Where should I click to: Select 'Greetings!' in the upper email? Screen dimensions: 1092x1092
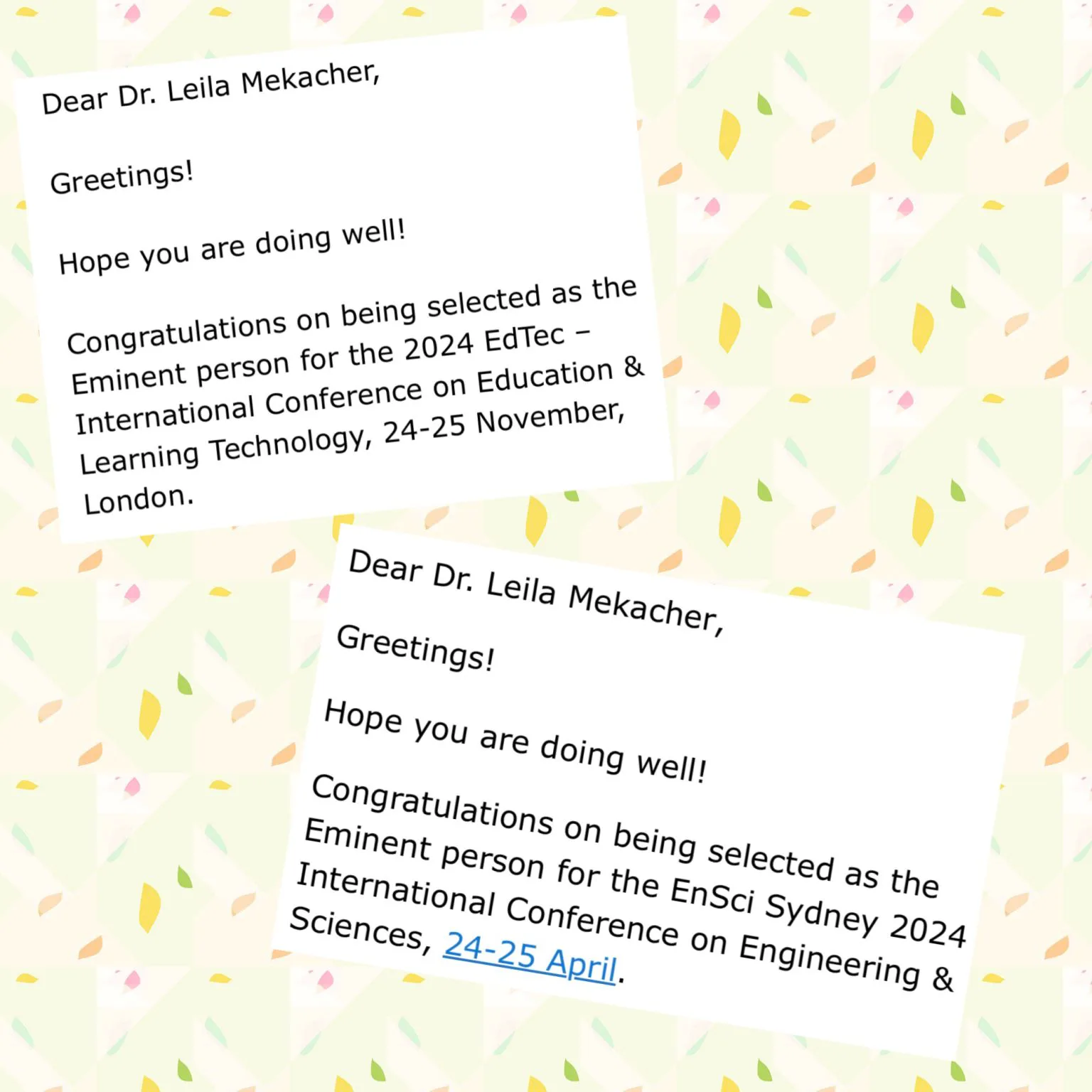coord(122,177)
